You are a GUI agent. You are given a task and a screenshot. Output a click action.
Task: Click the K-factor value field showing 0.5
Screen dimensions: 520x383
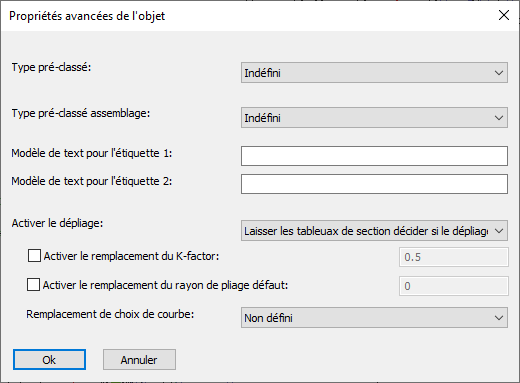point(454,257)
